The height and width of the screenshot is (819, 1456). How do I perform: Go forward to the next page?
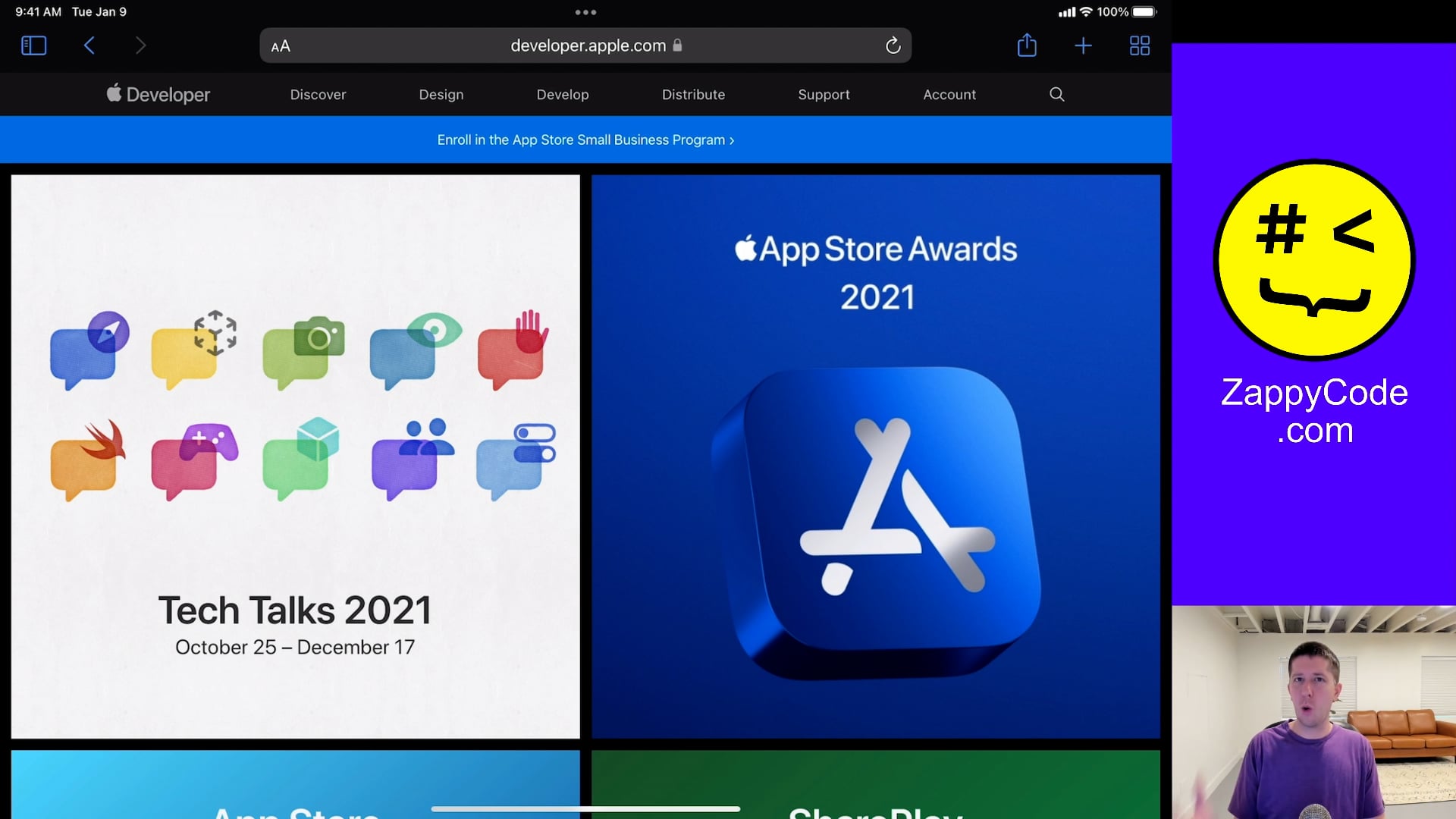(140, 45)
